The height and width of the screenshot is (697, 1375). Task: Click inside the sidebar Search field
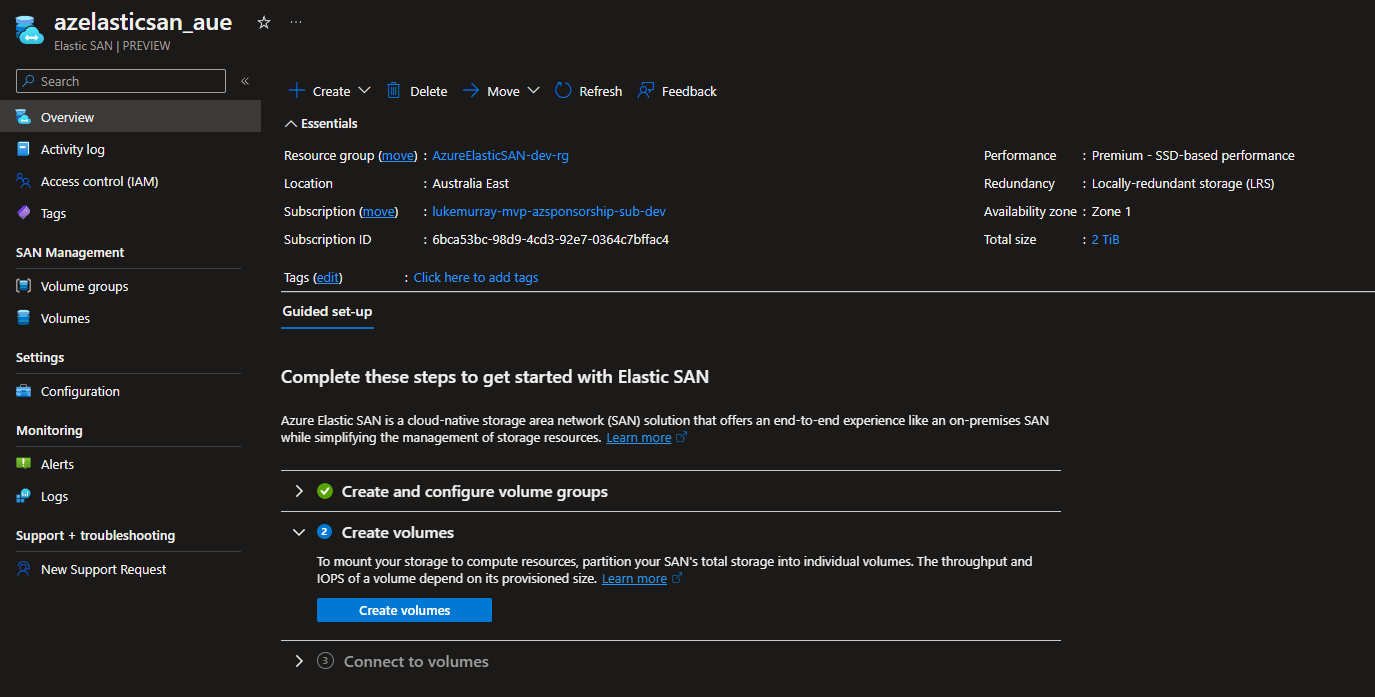tap(120, 81)
